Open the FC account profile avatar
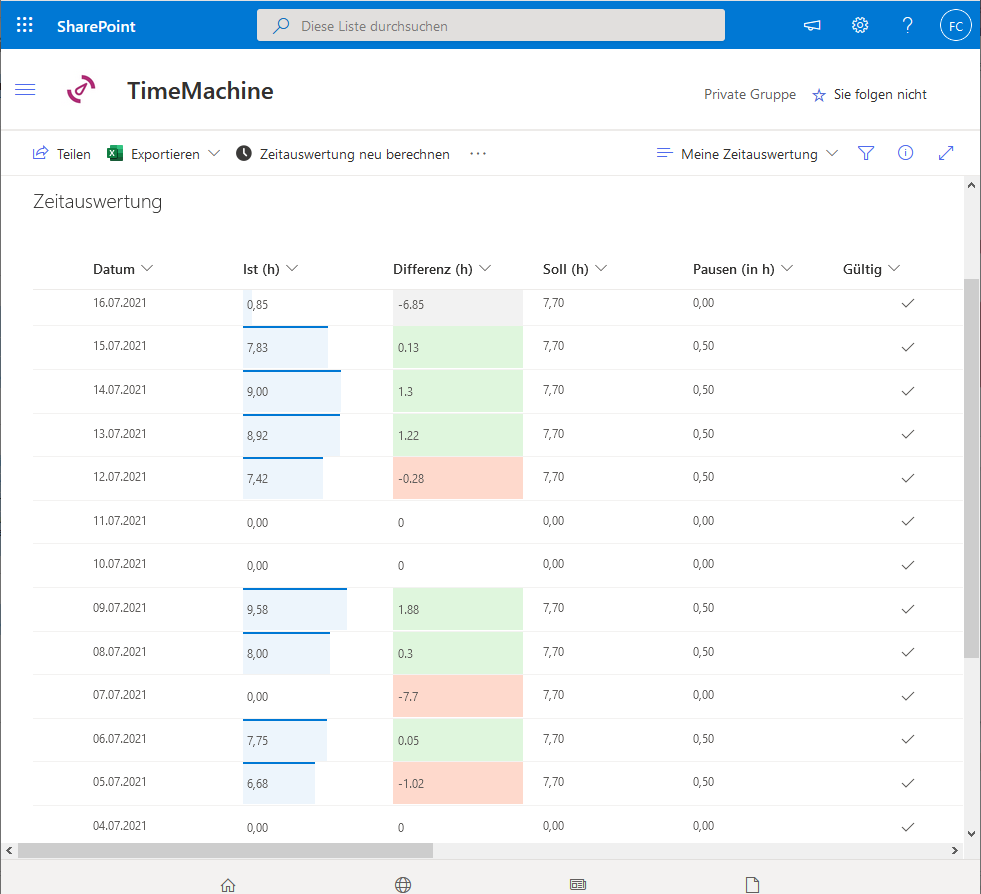981x894 pixels. (956, 26)
